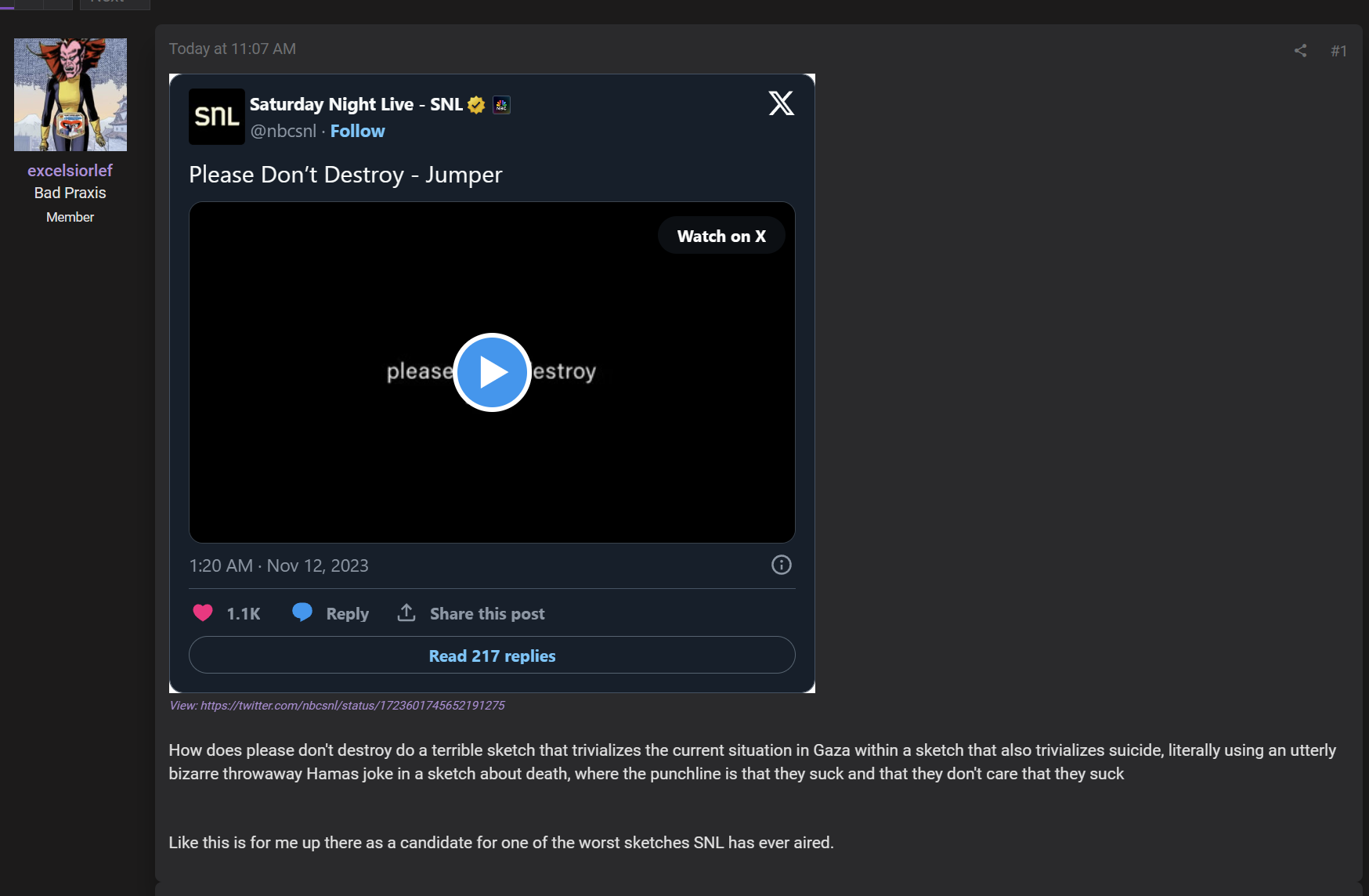Image resolution: width=1369 pixels, height=896 pixels.
Task: Click the Bad Praxis user title
Action: [70, 193]
